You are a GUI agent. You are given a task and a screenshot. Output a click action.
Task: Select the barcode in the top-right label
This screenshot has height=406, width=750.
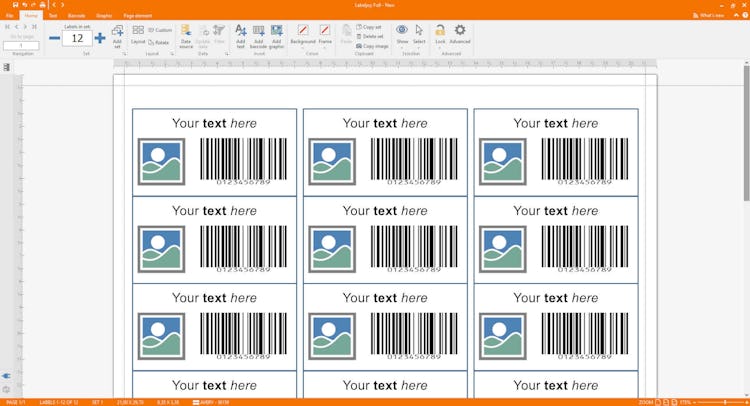click(585, 161)
